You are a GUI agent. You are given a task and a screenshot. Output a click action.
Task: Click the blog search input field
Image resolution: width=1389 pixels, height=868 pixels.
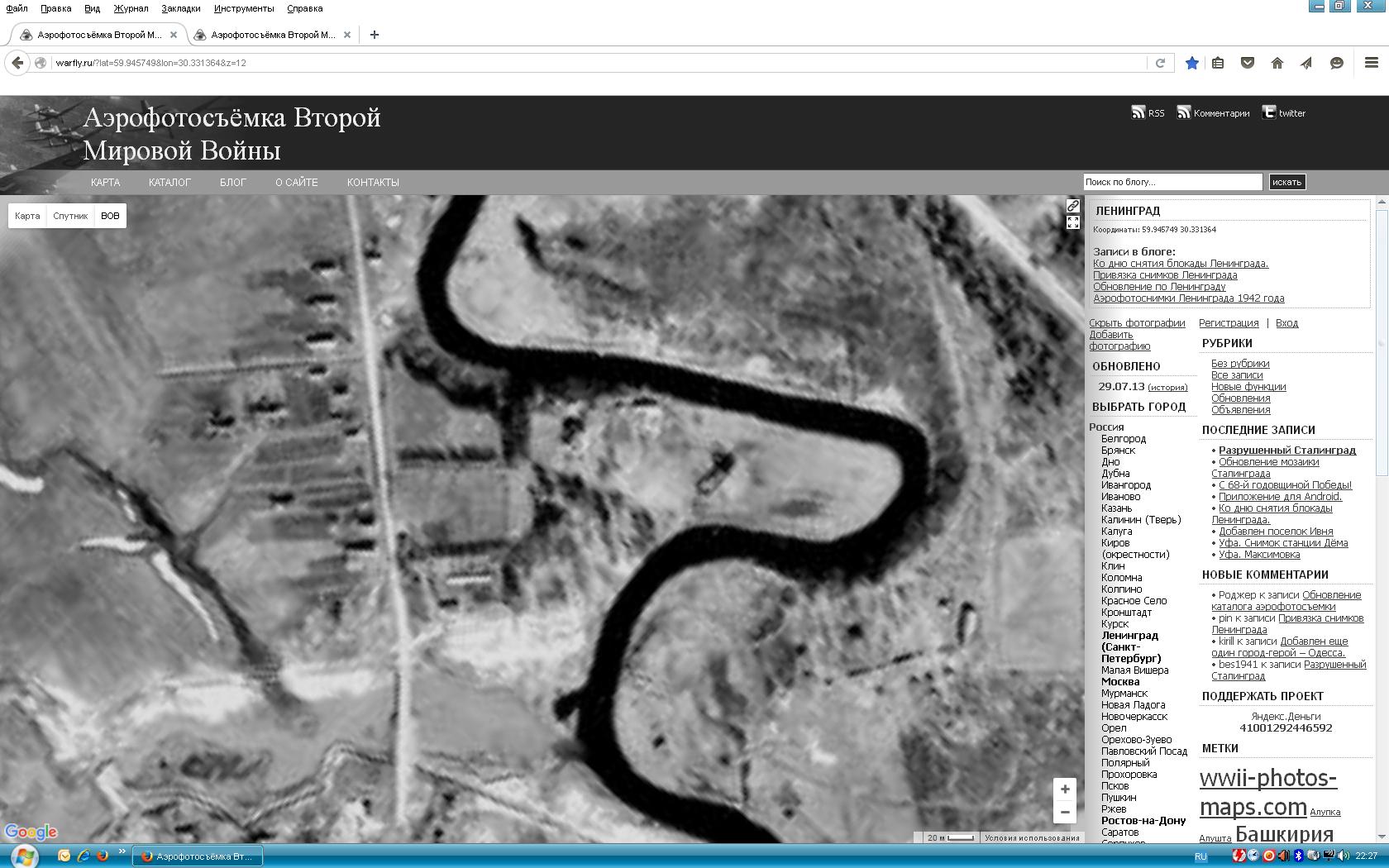(x=1172, y=182)
